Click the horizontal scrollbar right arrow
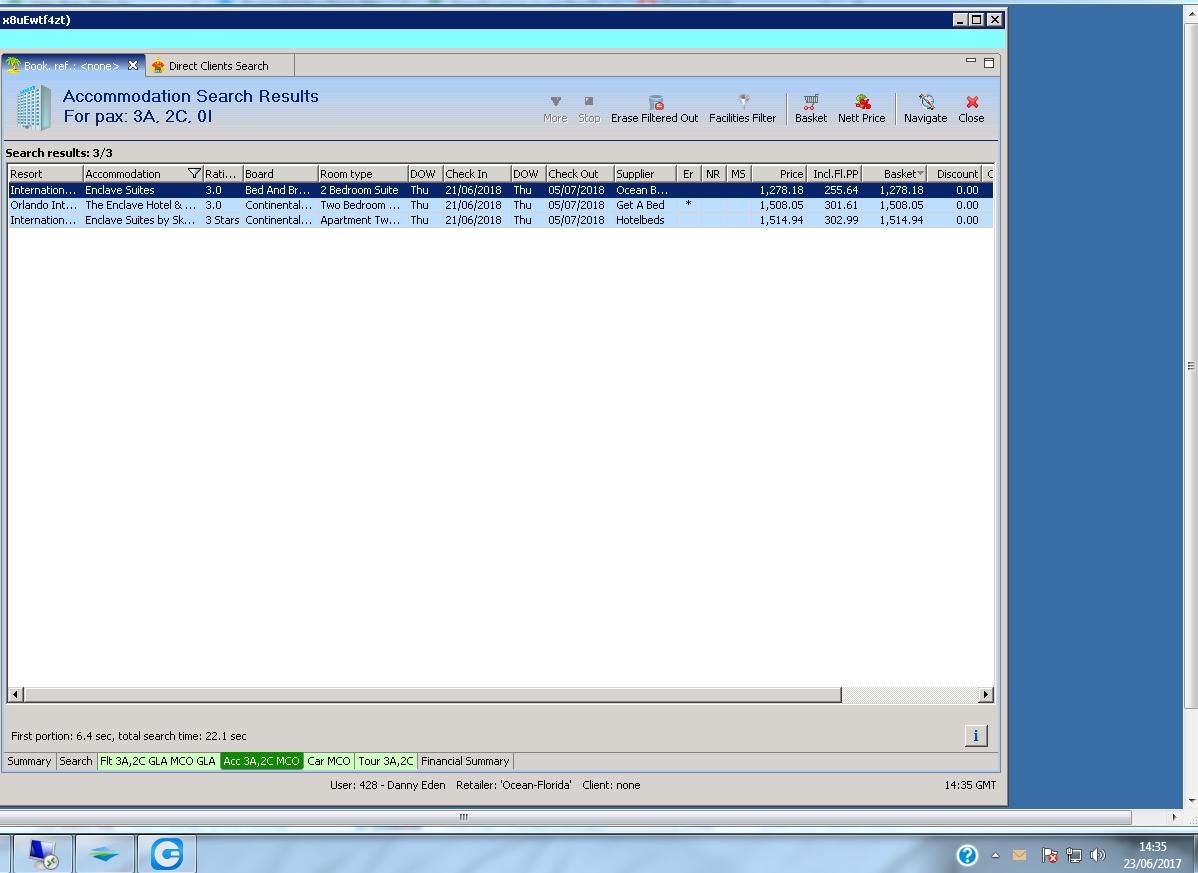Screen dimensions: 1198x873 pyautogui.click(x=986, y=694)
